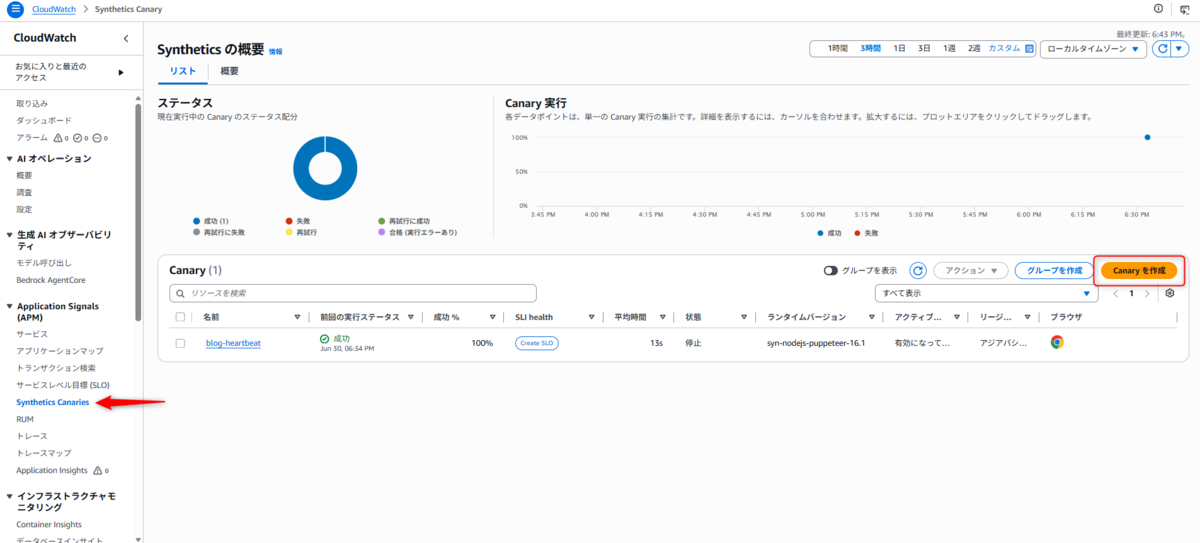Switch to the 概要 tab under Synthetics heading
The height and width of the screenshot is (543, 1200).
(x=229, y=71)
